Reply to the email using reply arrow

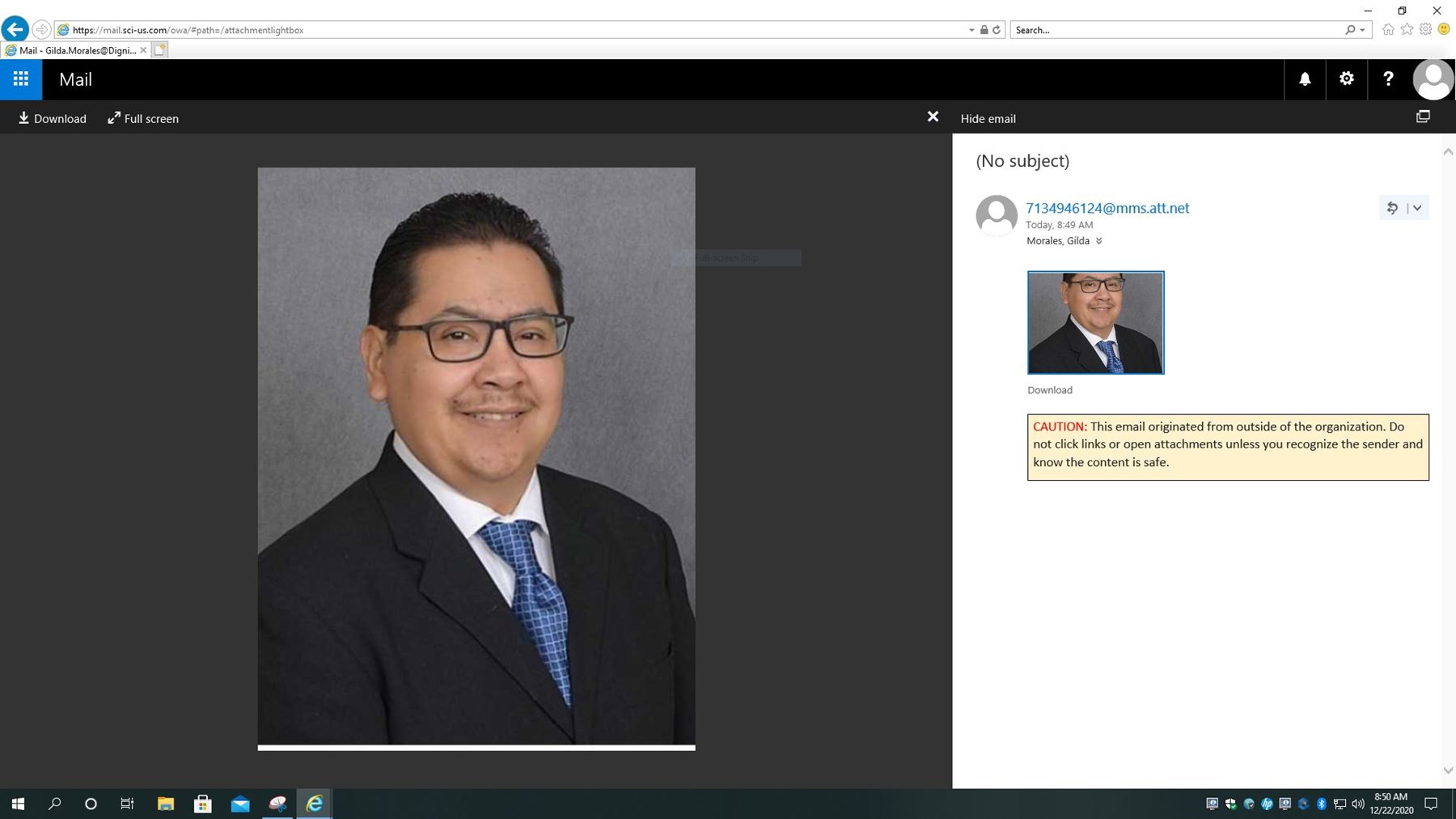(x=1392, y=208)
